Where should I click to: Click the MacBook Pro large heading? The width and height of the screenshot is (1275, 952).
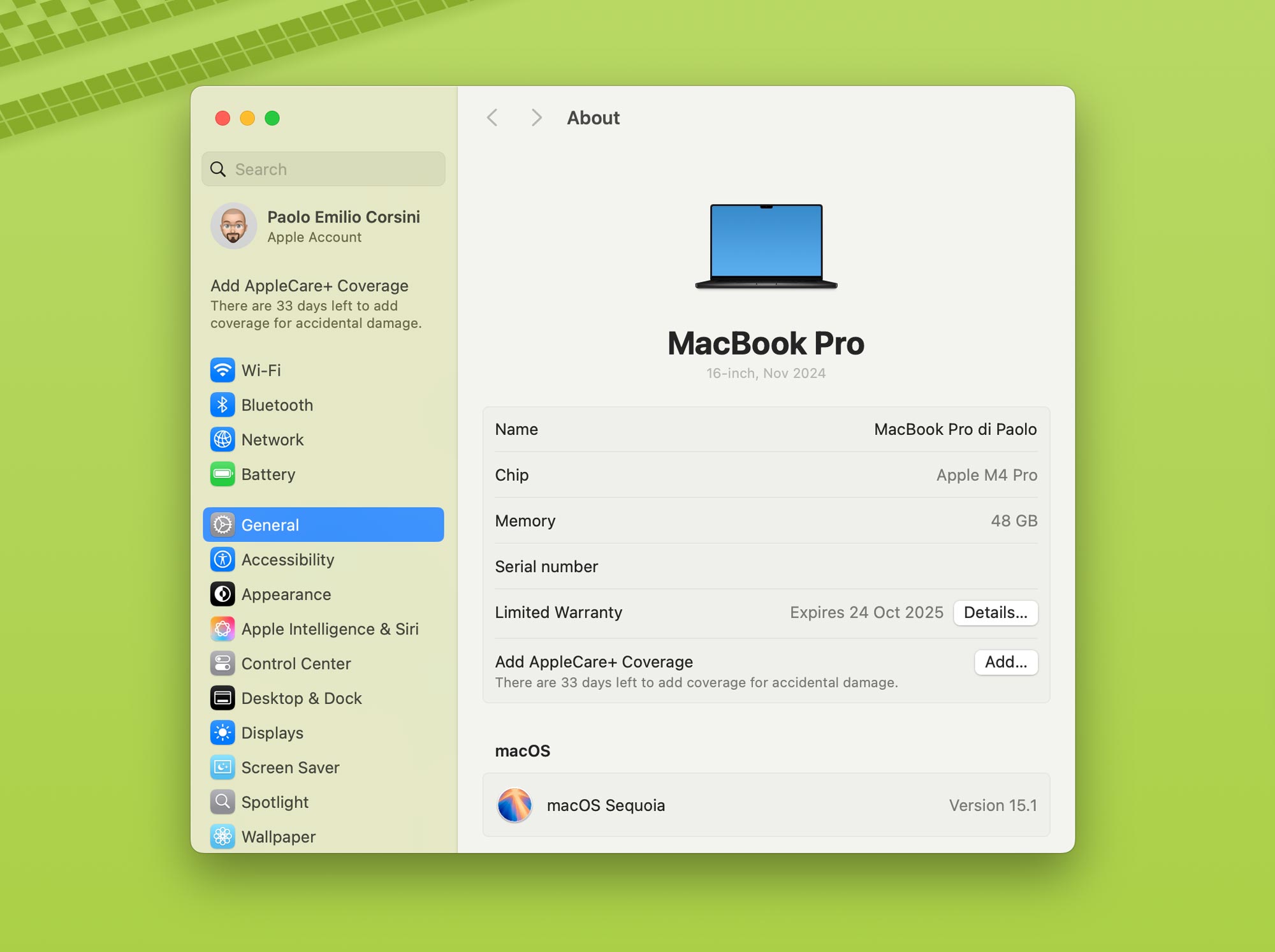coord(766,343)
